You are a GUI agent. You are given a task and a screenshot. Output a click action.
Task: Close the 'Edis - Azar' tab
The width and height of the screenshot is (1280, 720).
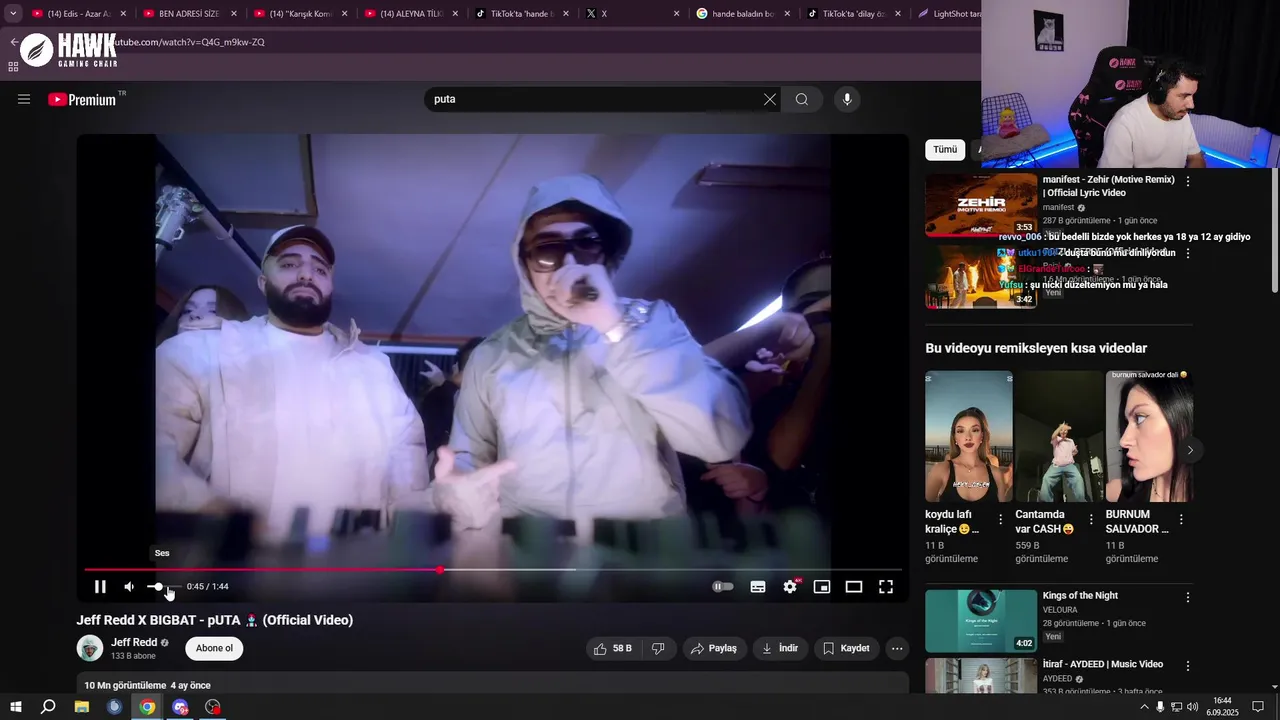(x=123, y=14)
